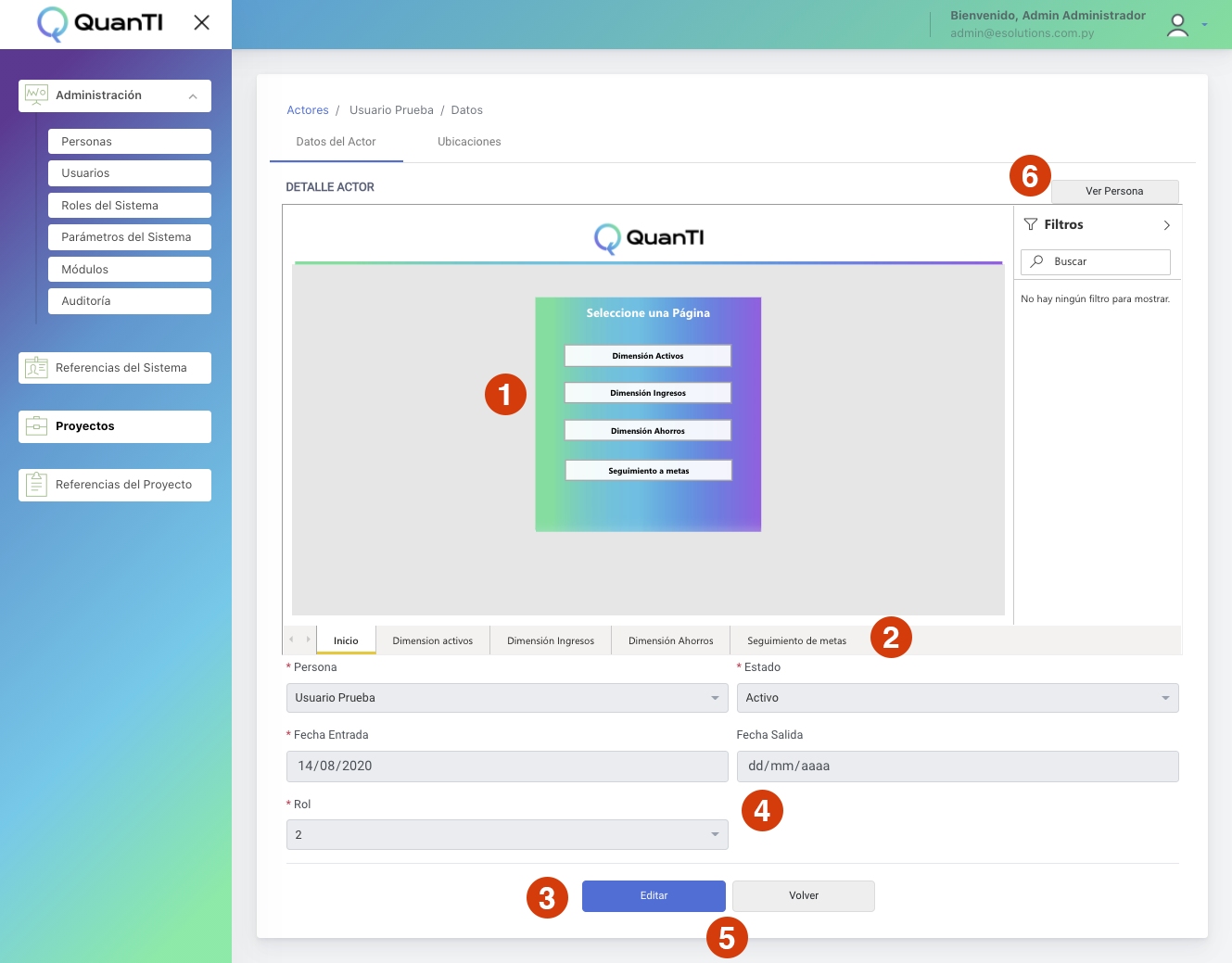
Task: Click the Fecha Entrada date field
Action: [507, 767]
